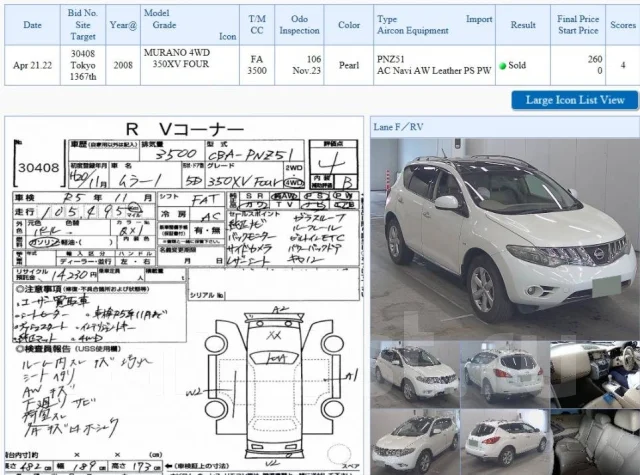The width and height of the screenshot is (640, 475).
Task: Click the year 2008 cell
Action: pos(123,65)
